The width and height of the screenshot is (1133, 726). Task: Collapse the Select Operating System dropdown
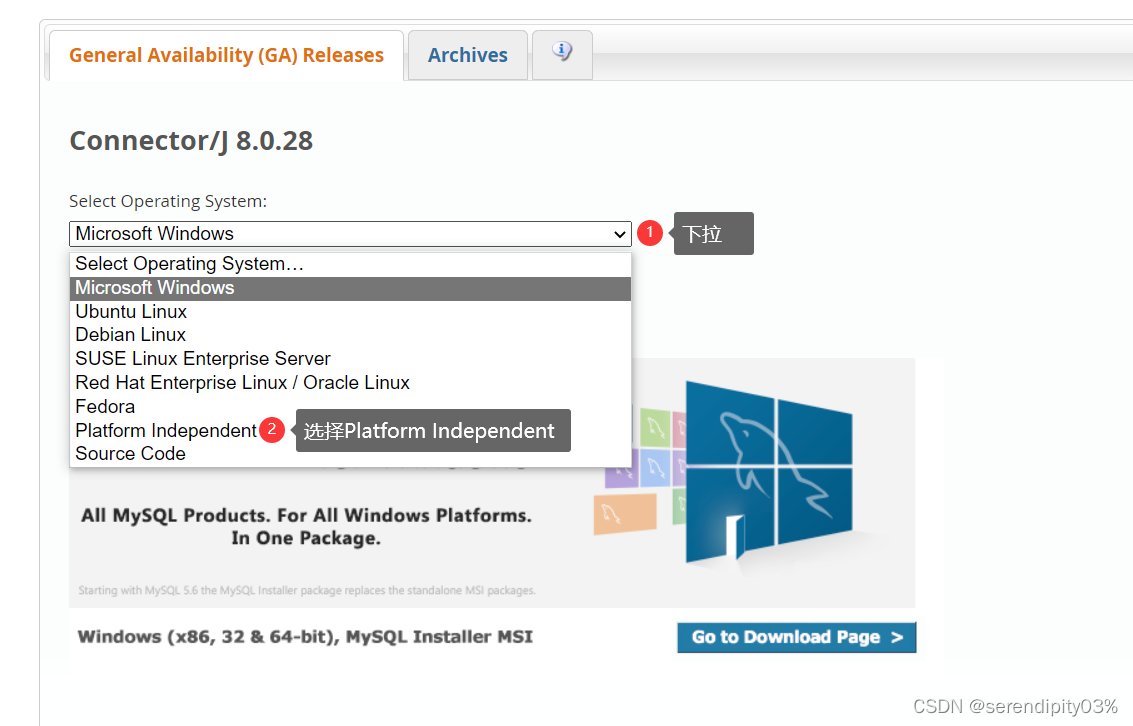point(350,233)
